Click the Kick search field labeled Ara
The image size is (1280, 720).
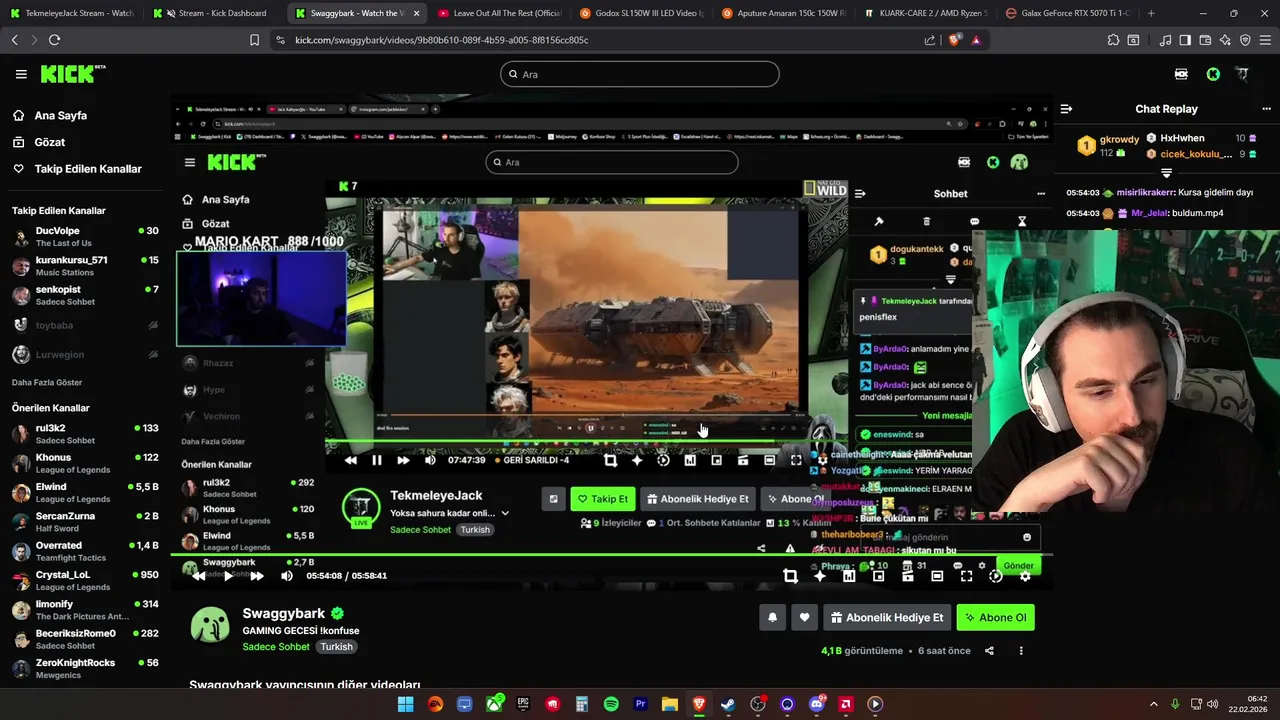[640, 74]
